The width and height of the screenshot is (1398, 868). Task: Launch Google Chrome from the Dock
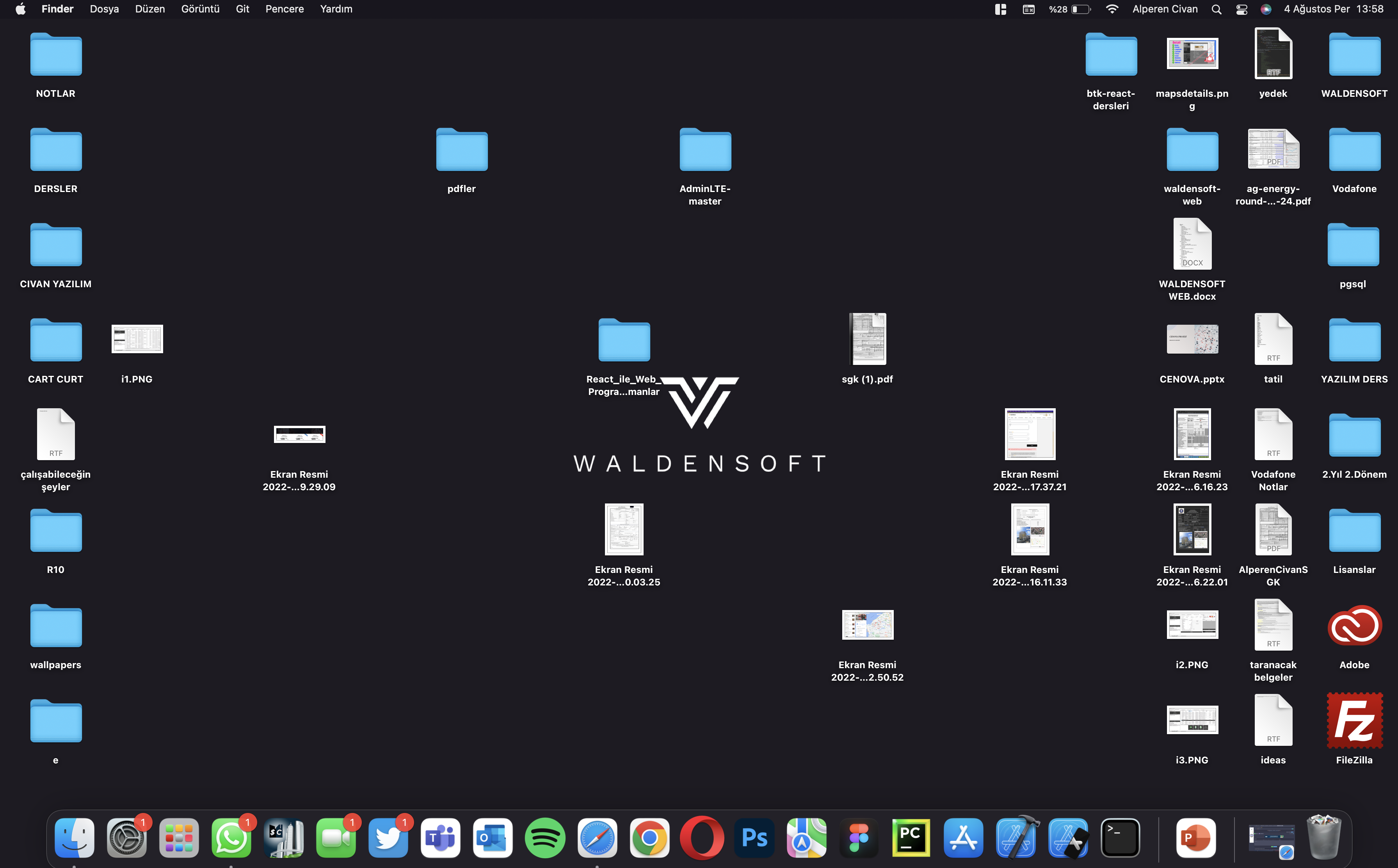click(649, 838)
